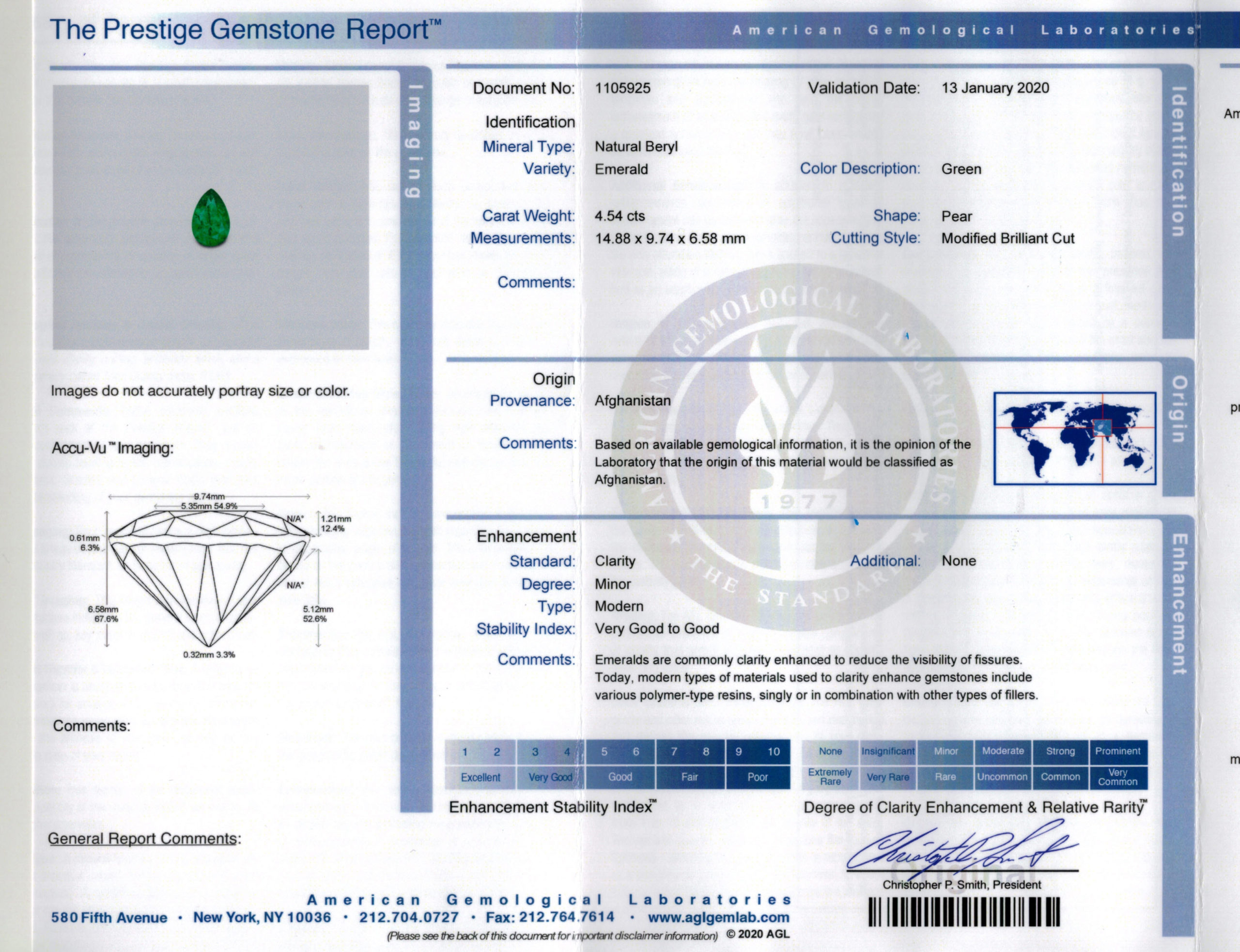Click the 'Very Rare' rarity cell
This screenshot has width=1240, height=952.
click(x=888, y=777)
